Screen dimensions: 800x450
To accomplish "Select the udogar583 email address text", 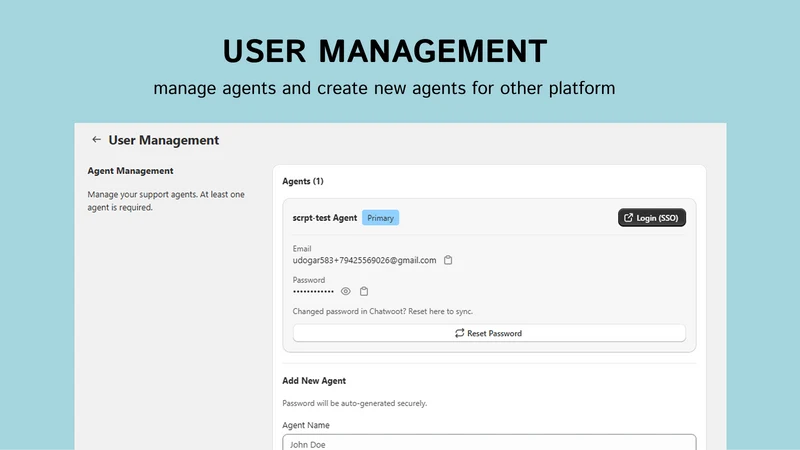I will [x=364, y=260].
